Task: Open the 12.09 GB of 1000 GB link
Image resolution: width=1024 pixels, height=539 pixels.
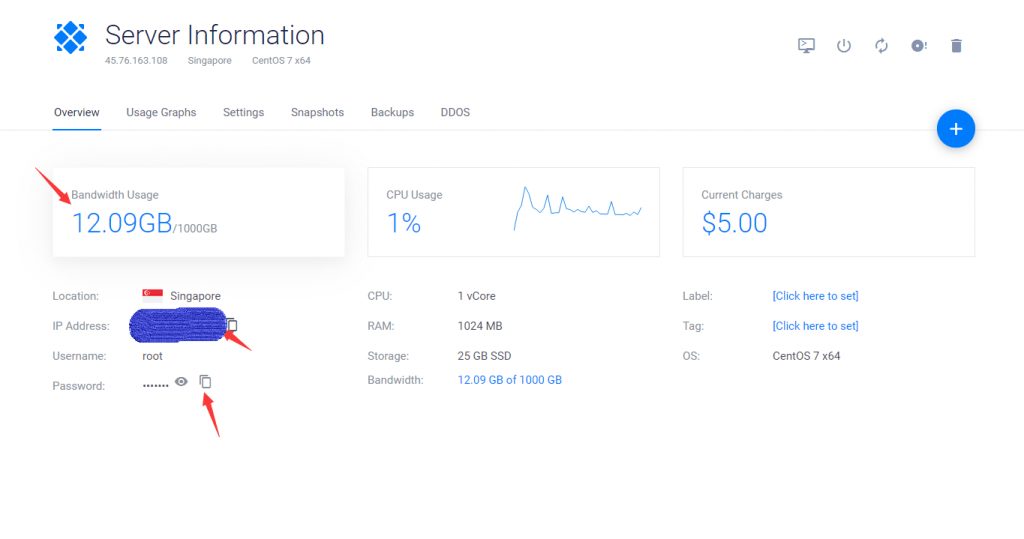Action: click(x=509, y=380)
